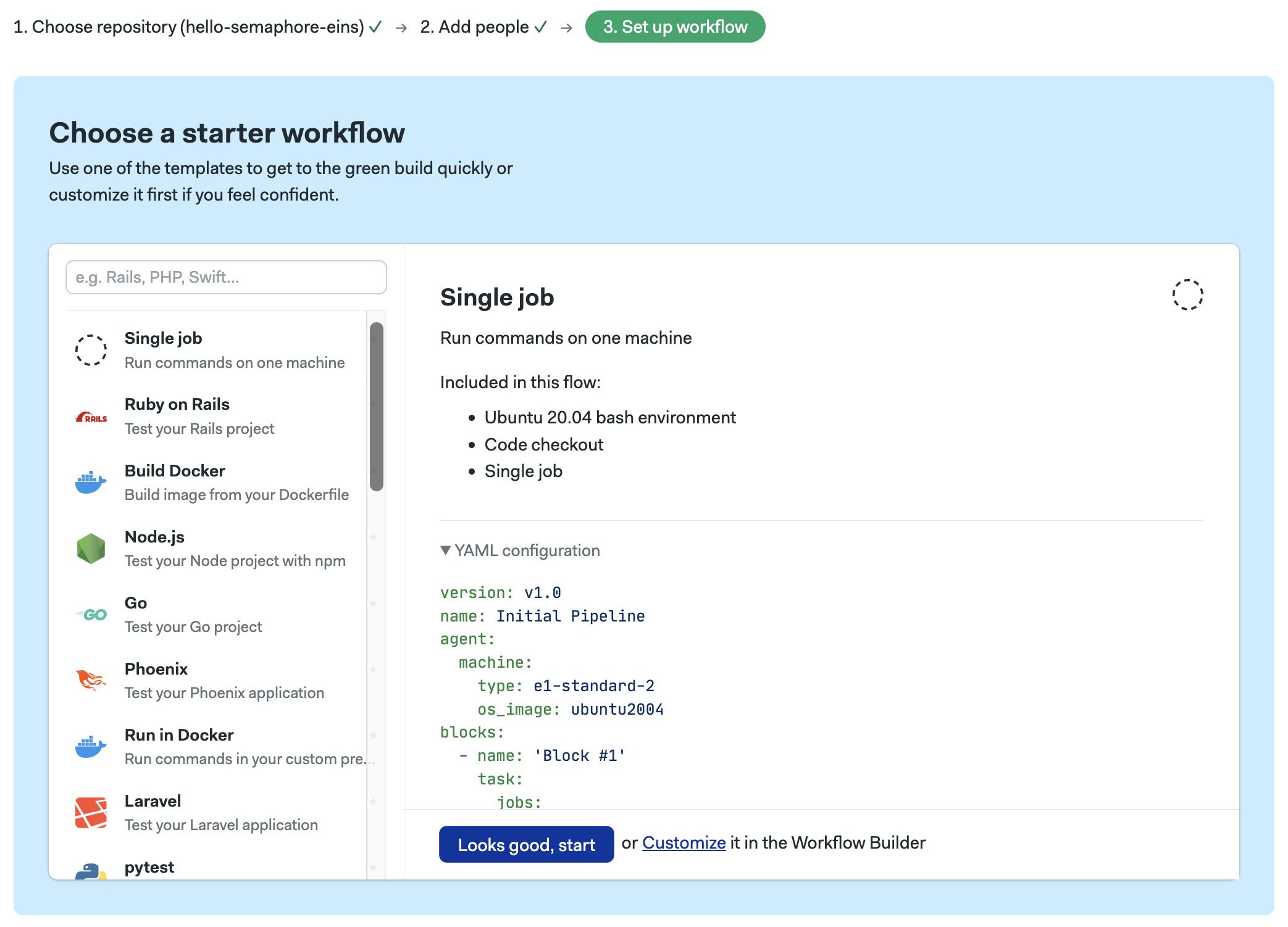Select the Phoenix workflow icon
This screenshot has height=927, width=1288.
[92, 679]
